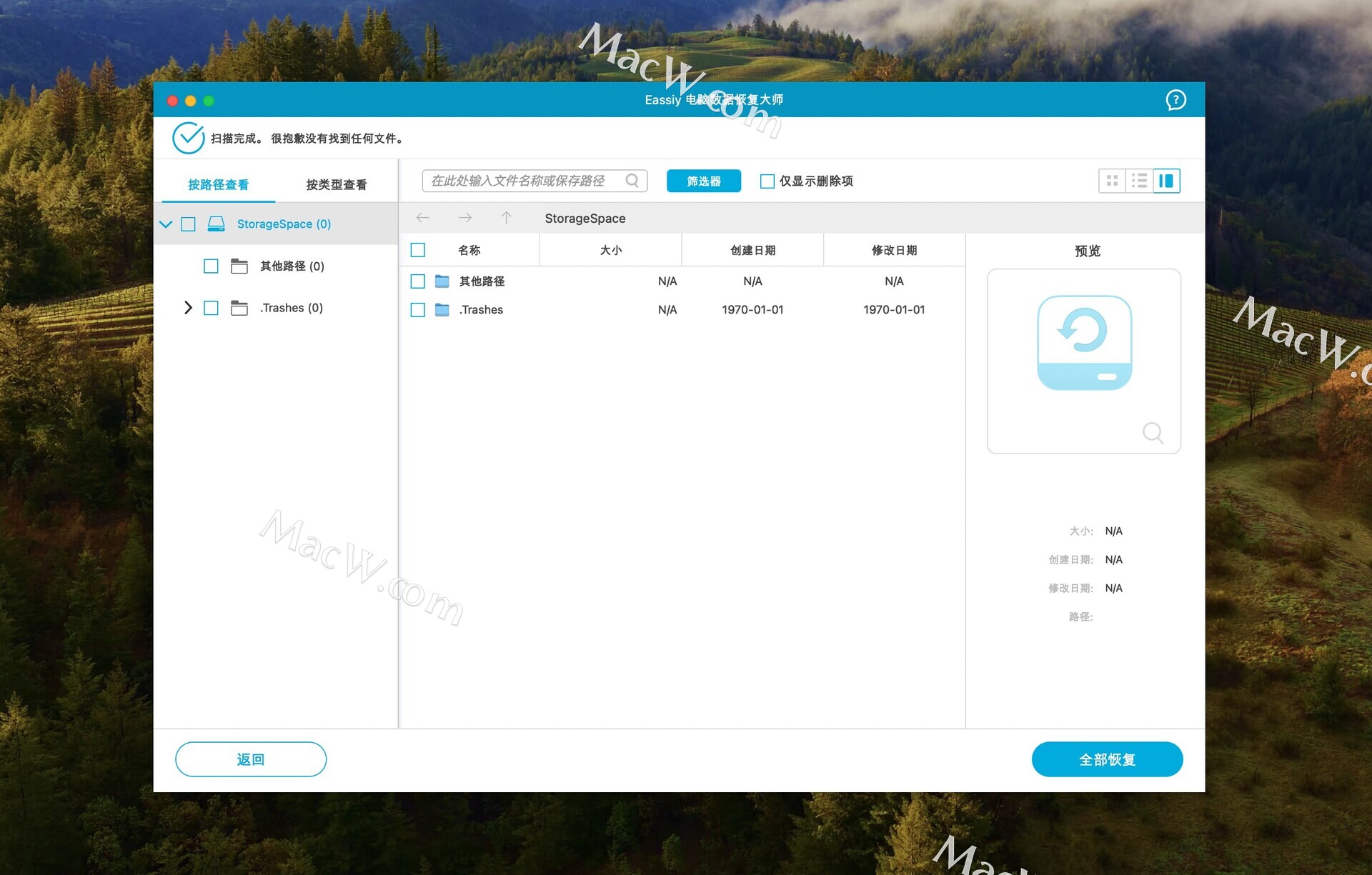Tick the .Trashes row checkbox in list

coord(418,310)
